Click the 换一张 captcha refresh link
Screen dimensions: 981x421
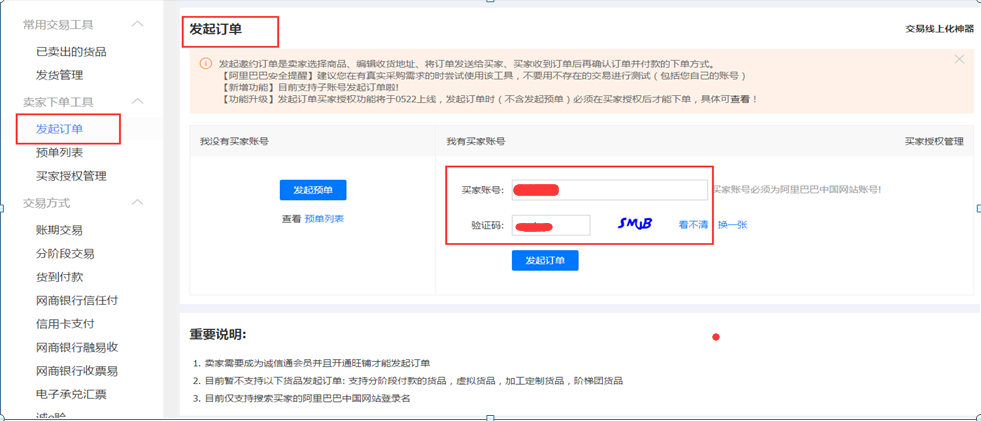732,225
